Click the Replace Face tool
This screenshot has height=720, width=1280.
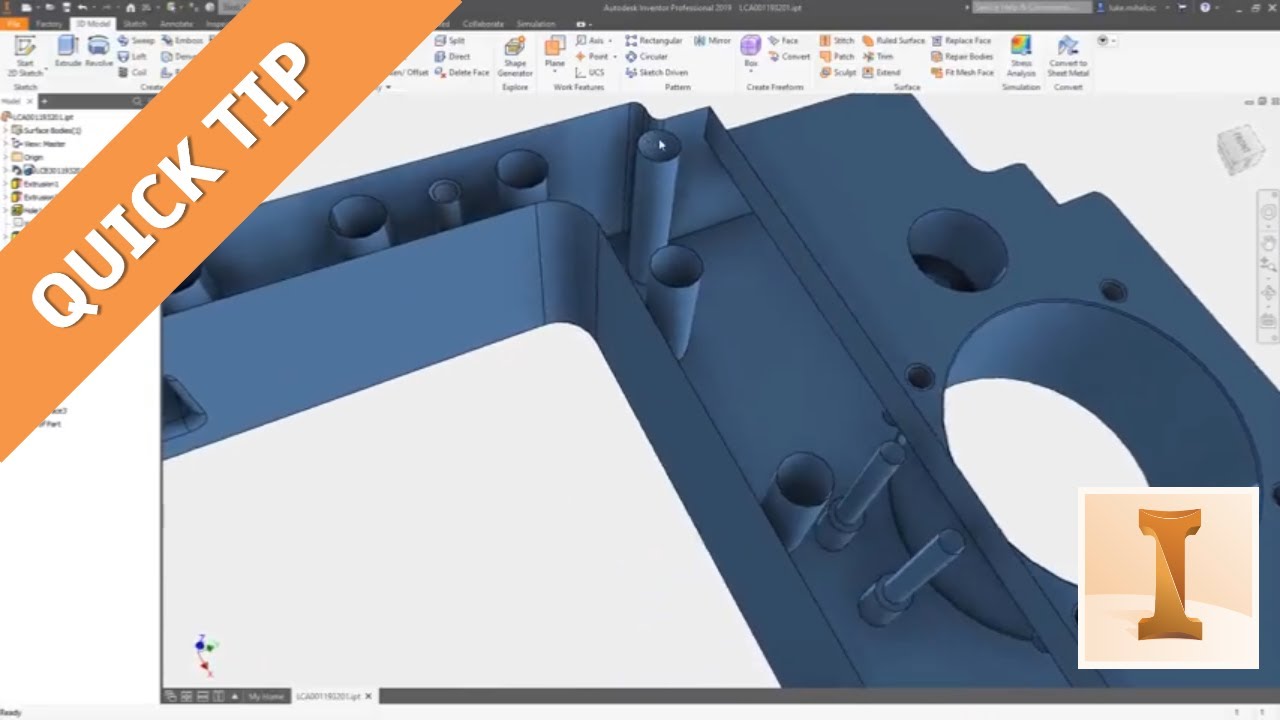[961, 41]
